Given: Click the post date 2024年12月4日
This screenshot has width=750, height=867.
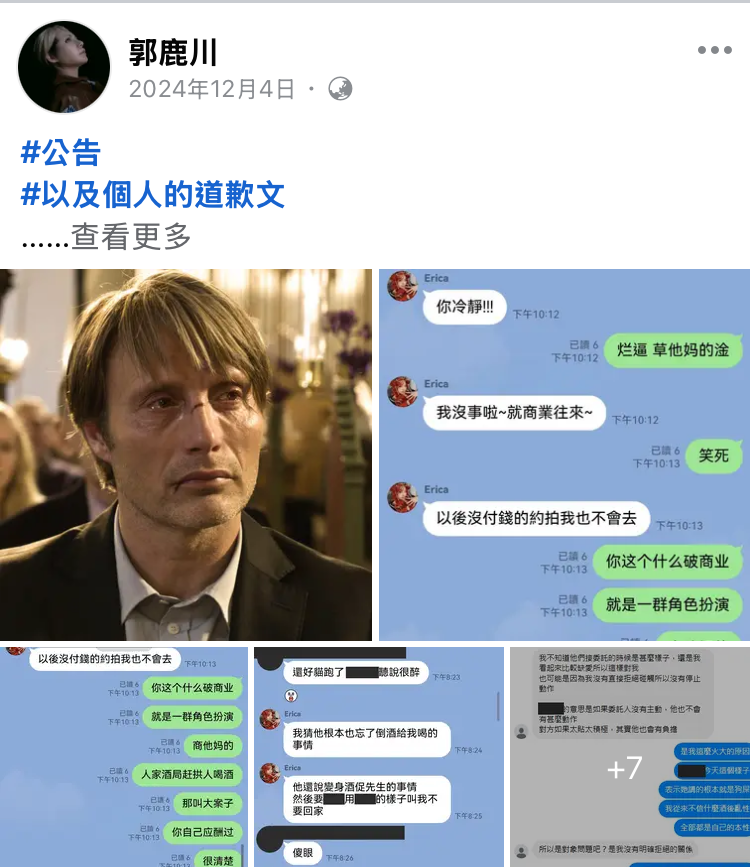Looking at the screenshot, I should (211, 89).
